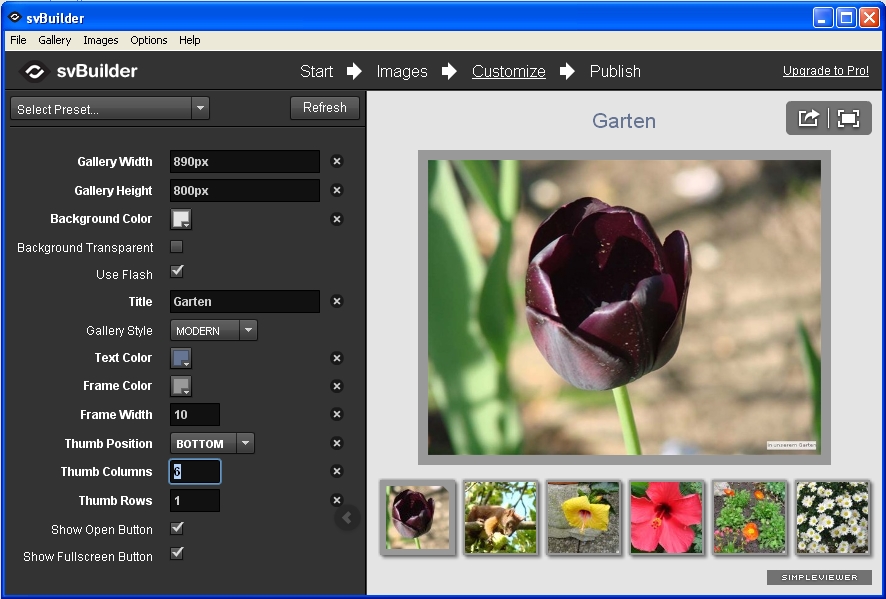Select the red hibiscus thumbnail
Screen dimensions: 886x599
pos(667,517)
